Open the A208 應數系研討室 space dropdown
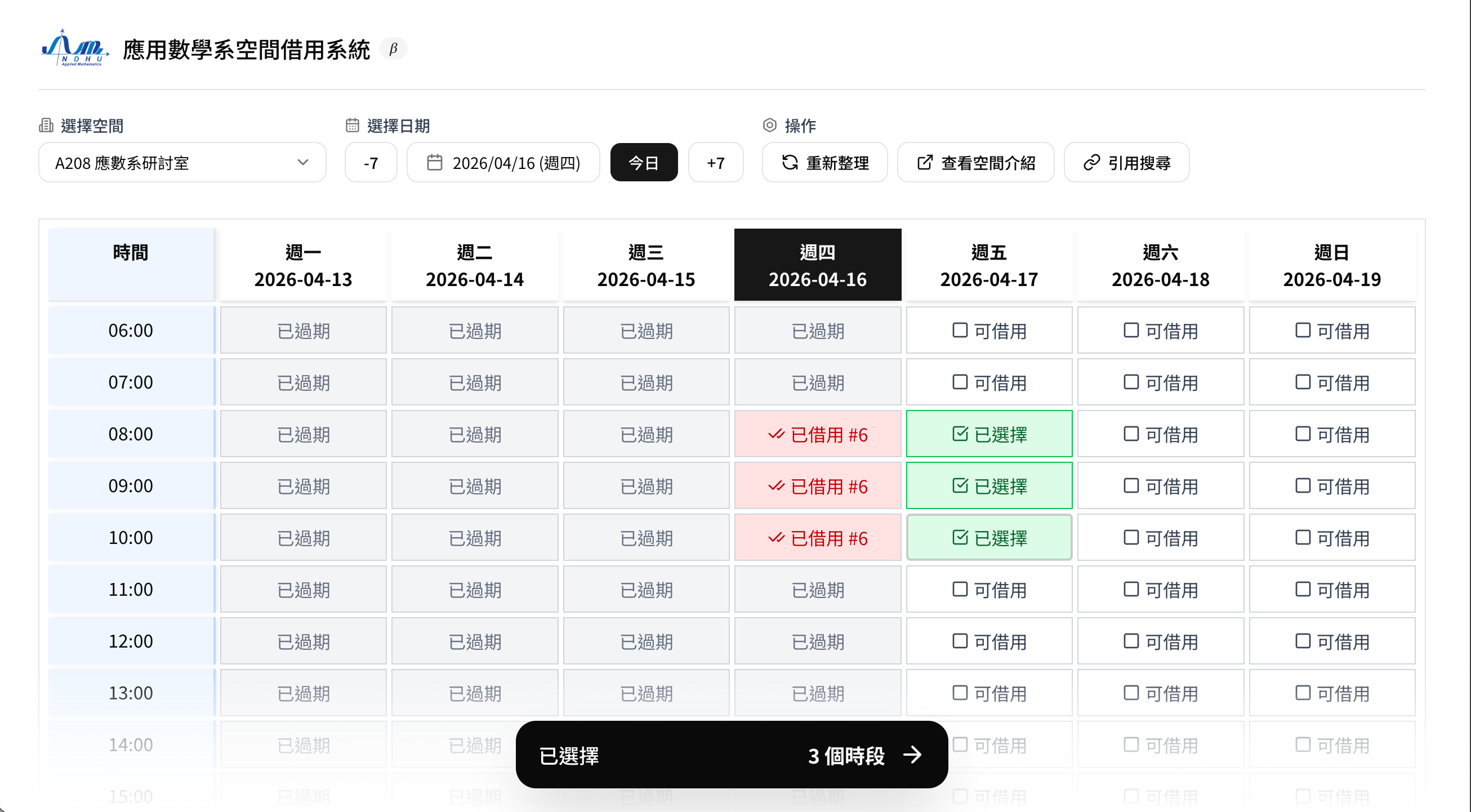The image size is (1471, 812). (x=181, y=163)
